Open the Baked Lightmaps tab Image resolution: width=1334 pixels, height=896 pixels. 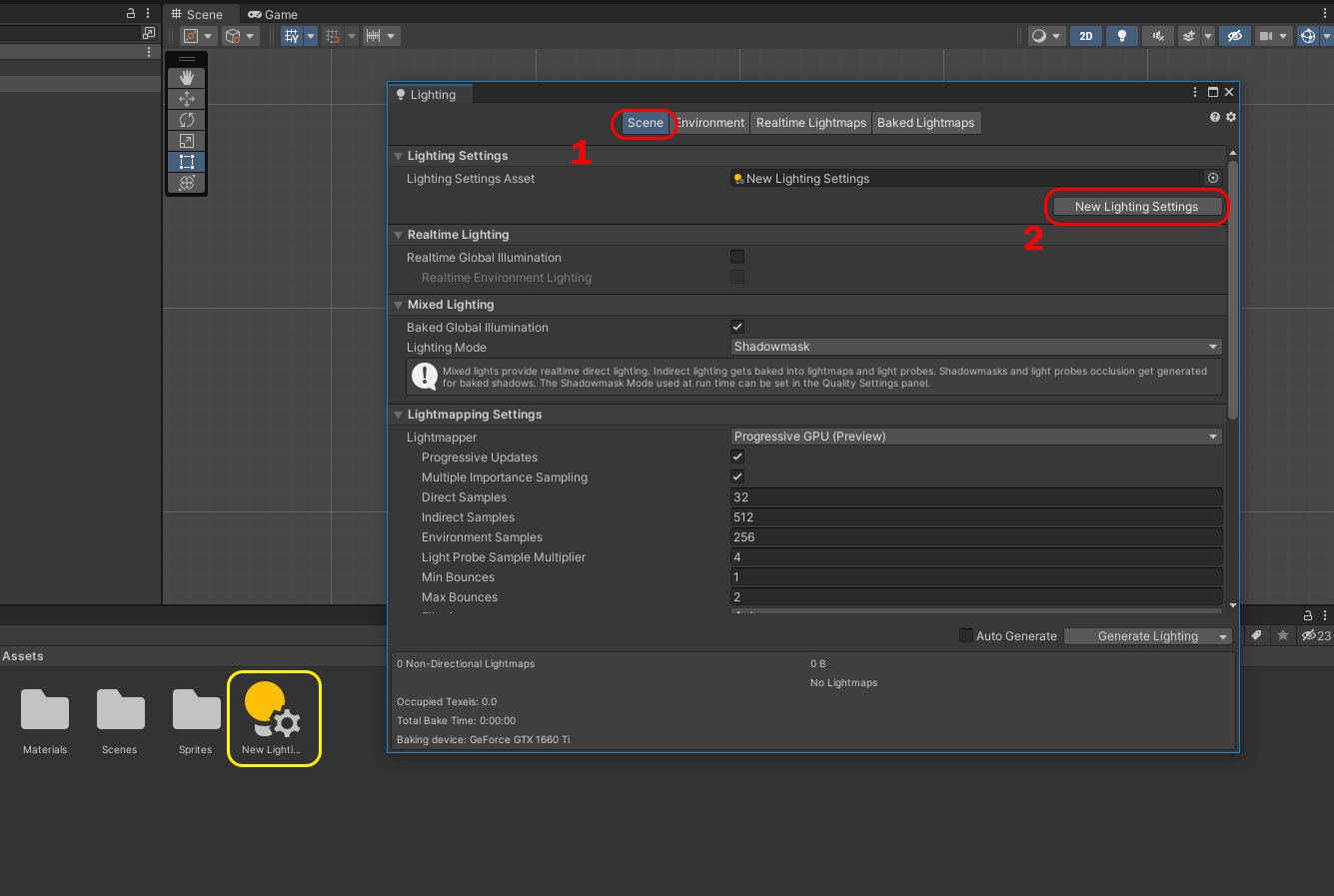[925, 122]
